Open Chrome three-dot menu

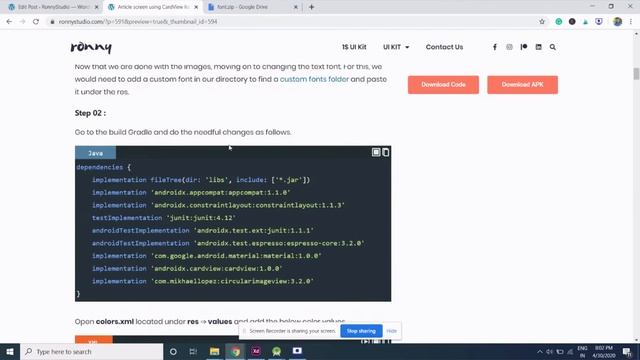(x=631, y=22)
